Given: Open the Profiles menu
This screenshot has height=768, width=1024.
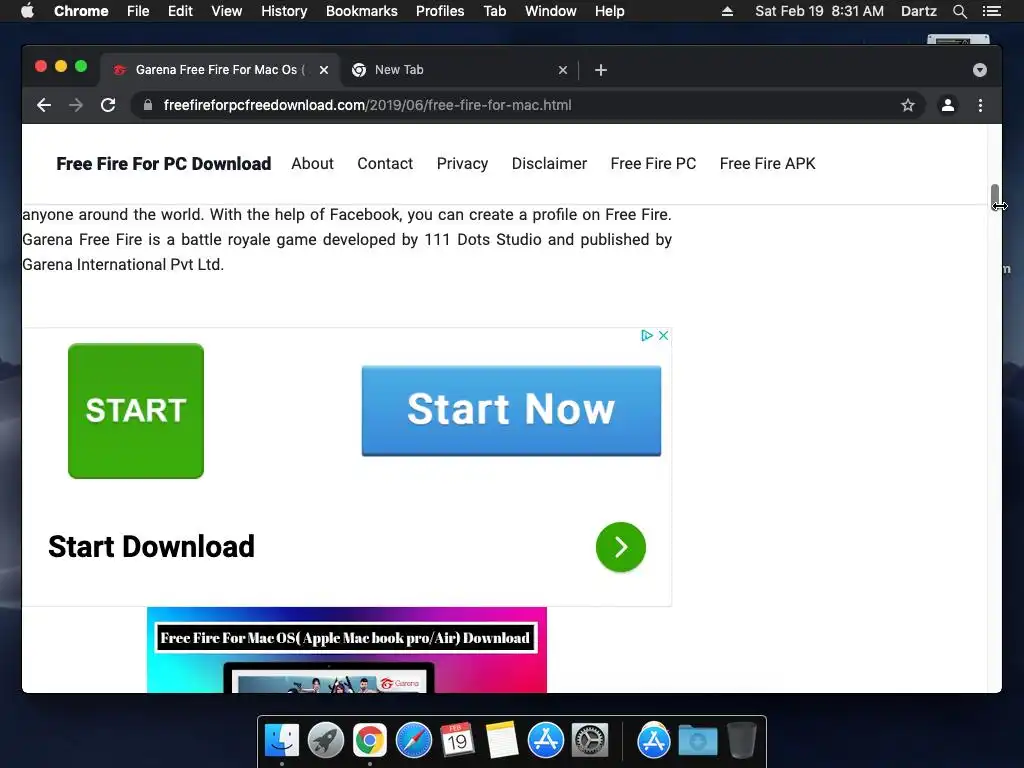Looking at the screenshot, I should pos(440,11).
